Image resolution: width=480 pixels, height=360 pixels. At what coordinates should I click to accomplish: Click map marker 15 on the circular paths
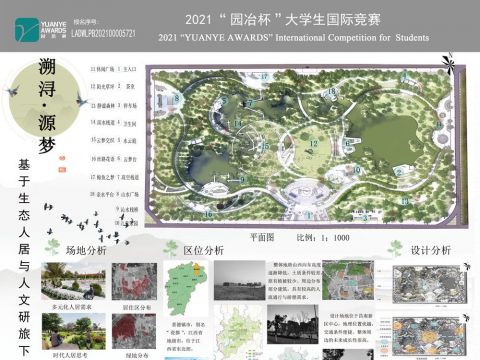click(265, 146)
